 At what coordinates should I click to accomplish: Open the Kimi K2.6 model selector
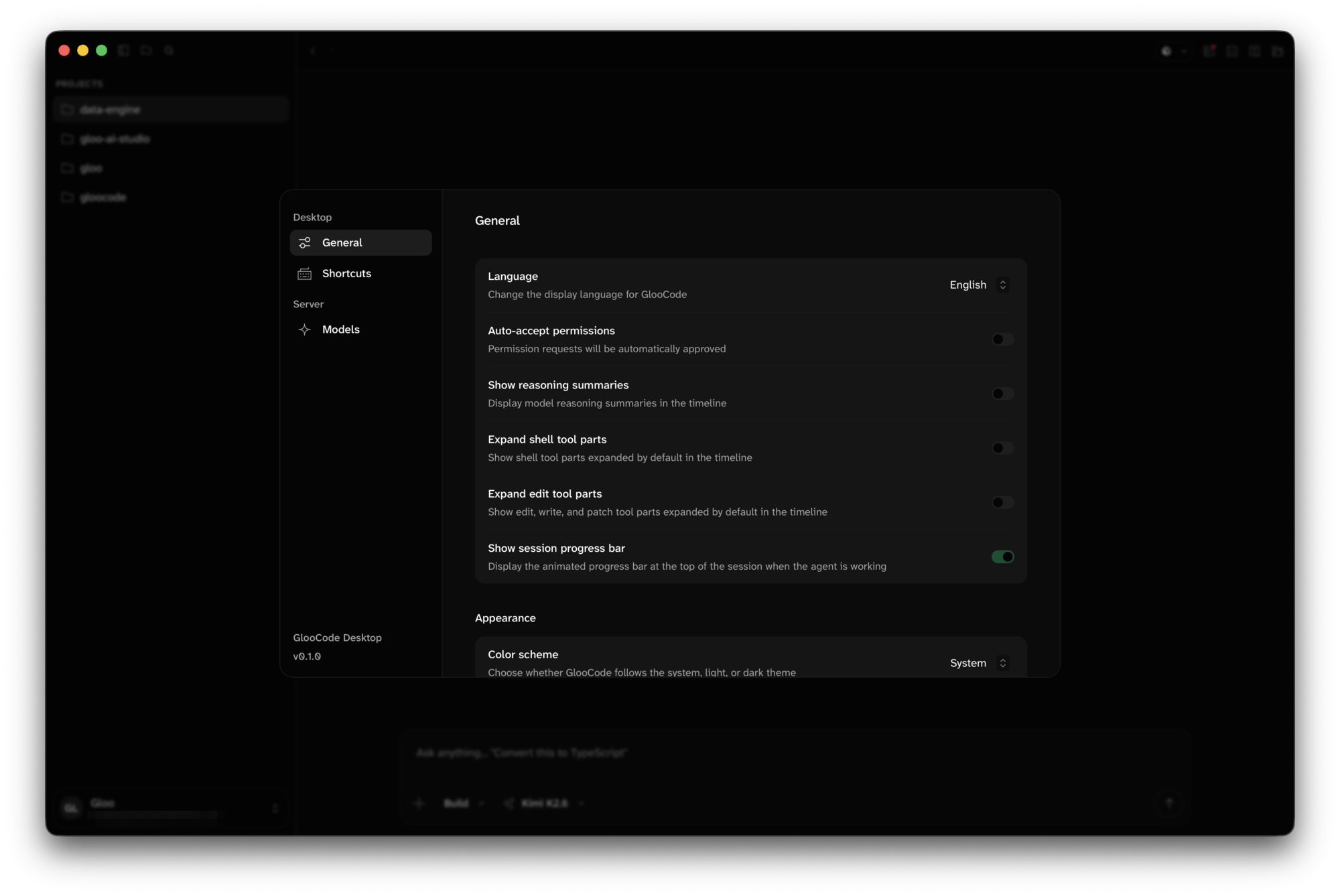pos(544,803)
